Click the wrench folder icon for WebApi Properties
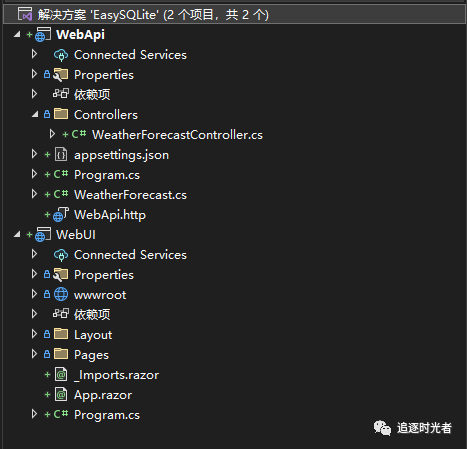 (61, 75)
